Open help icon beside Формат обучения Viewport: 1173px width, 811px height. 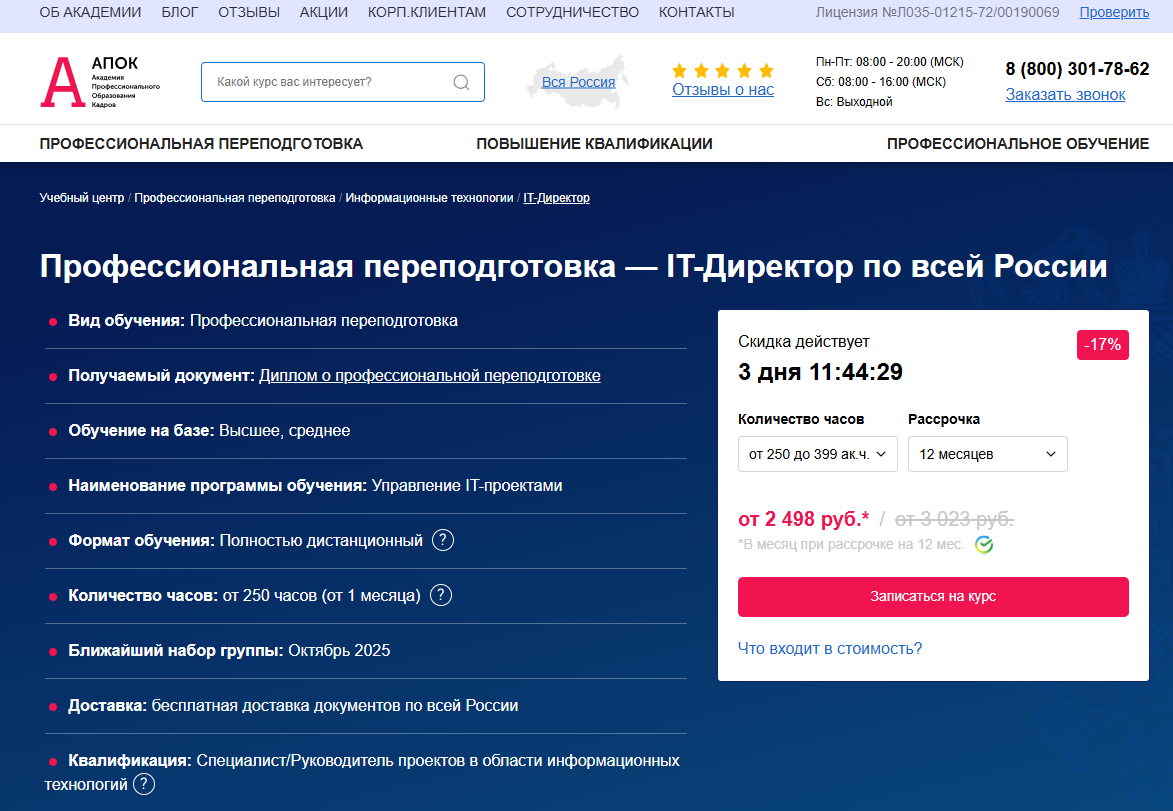tap(443, 540)
